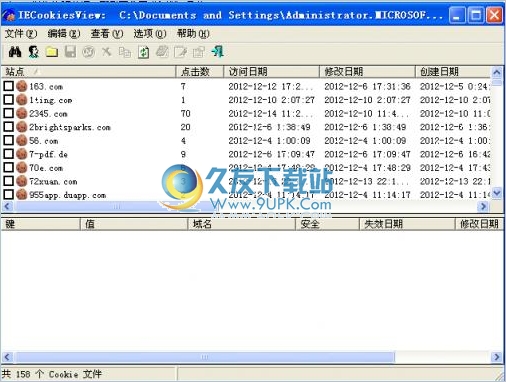Click the grayed open website icon
This screenshot has width=506, height=382.
click(x=88, y=52)
